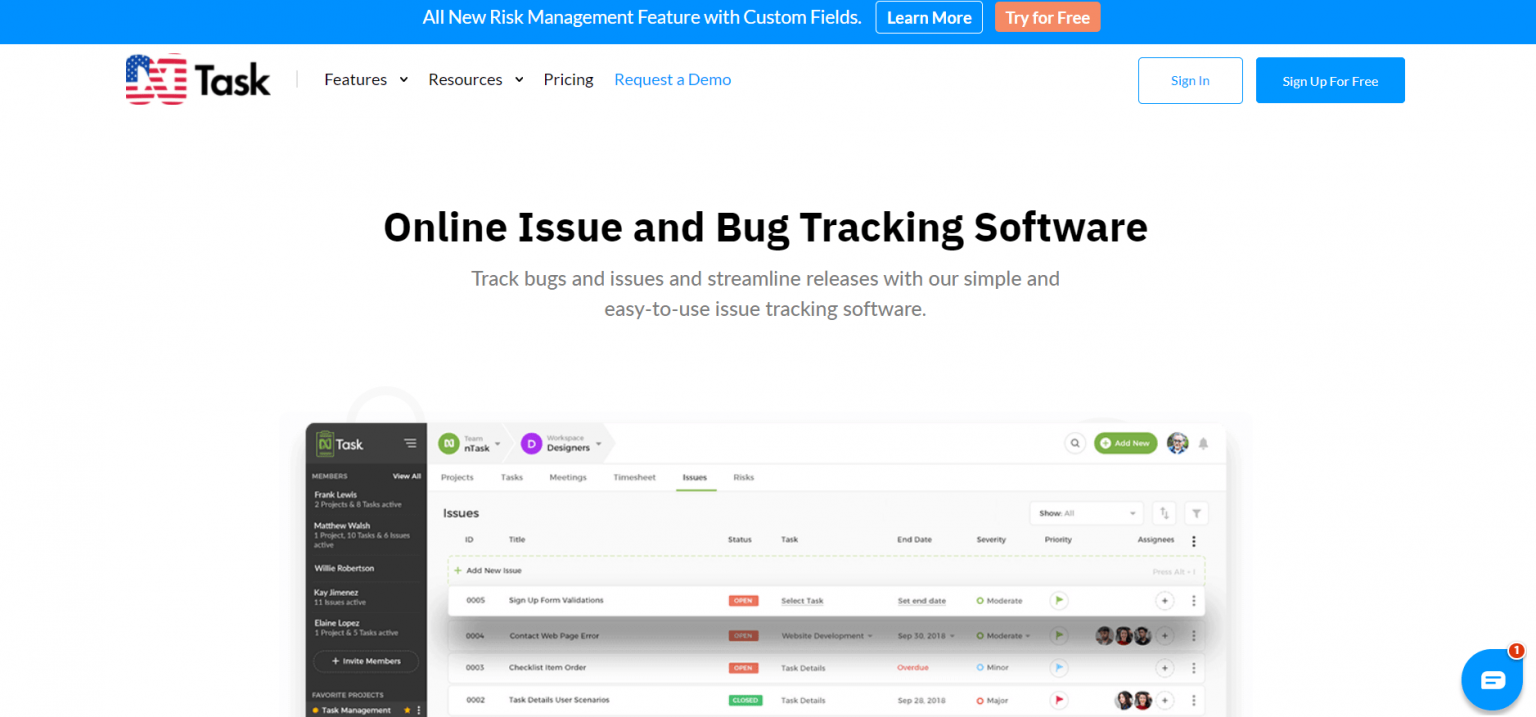The image size is (1536, 717).
Task: Click the Sign Up For Free button
Action: click(x=1330, y=80)
